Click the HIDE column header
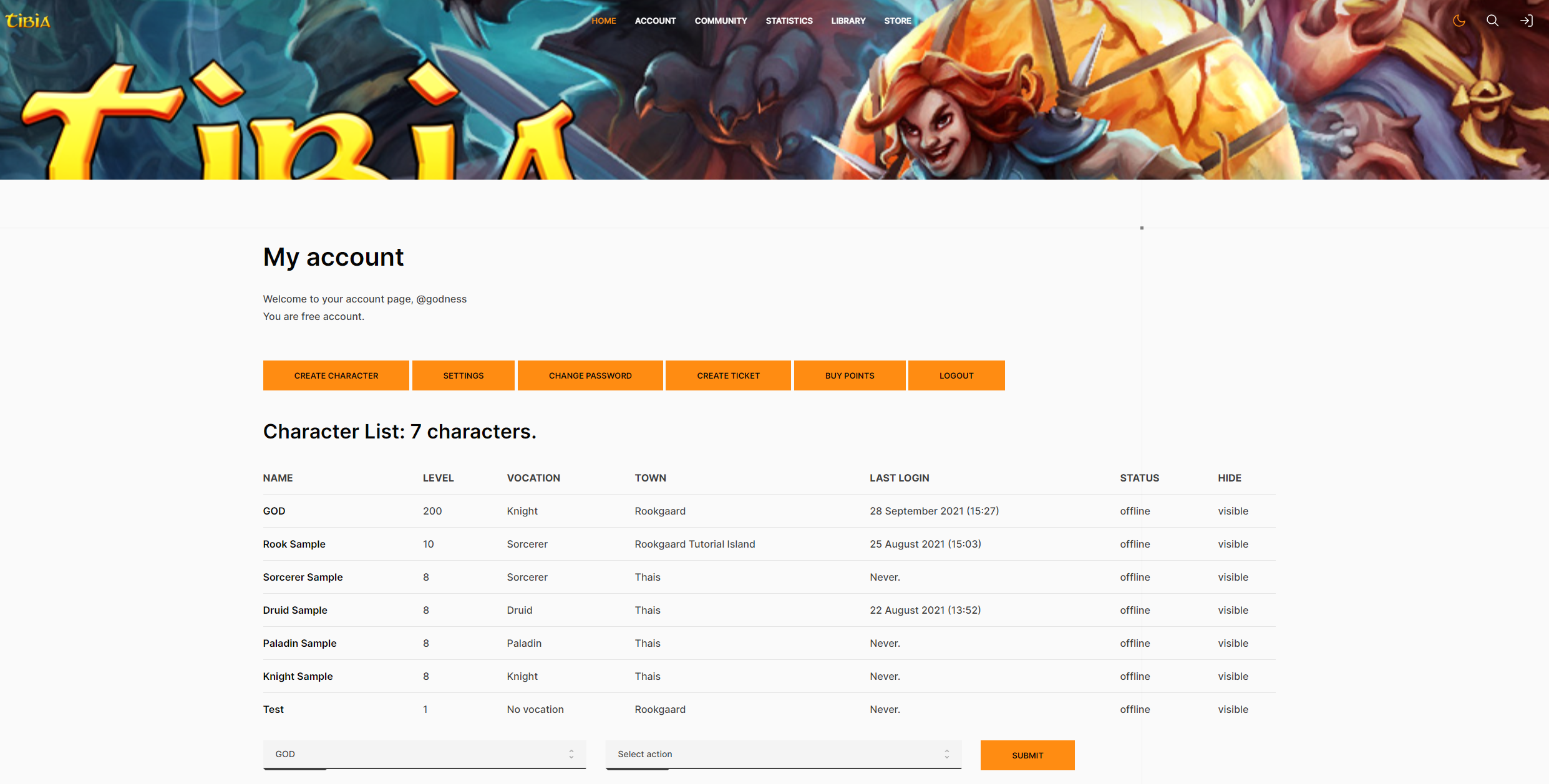 1230,478
